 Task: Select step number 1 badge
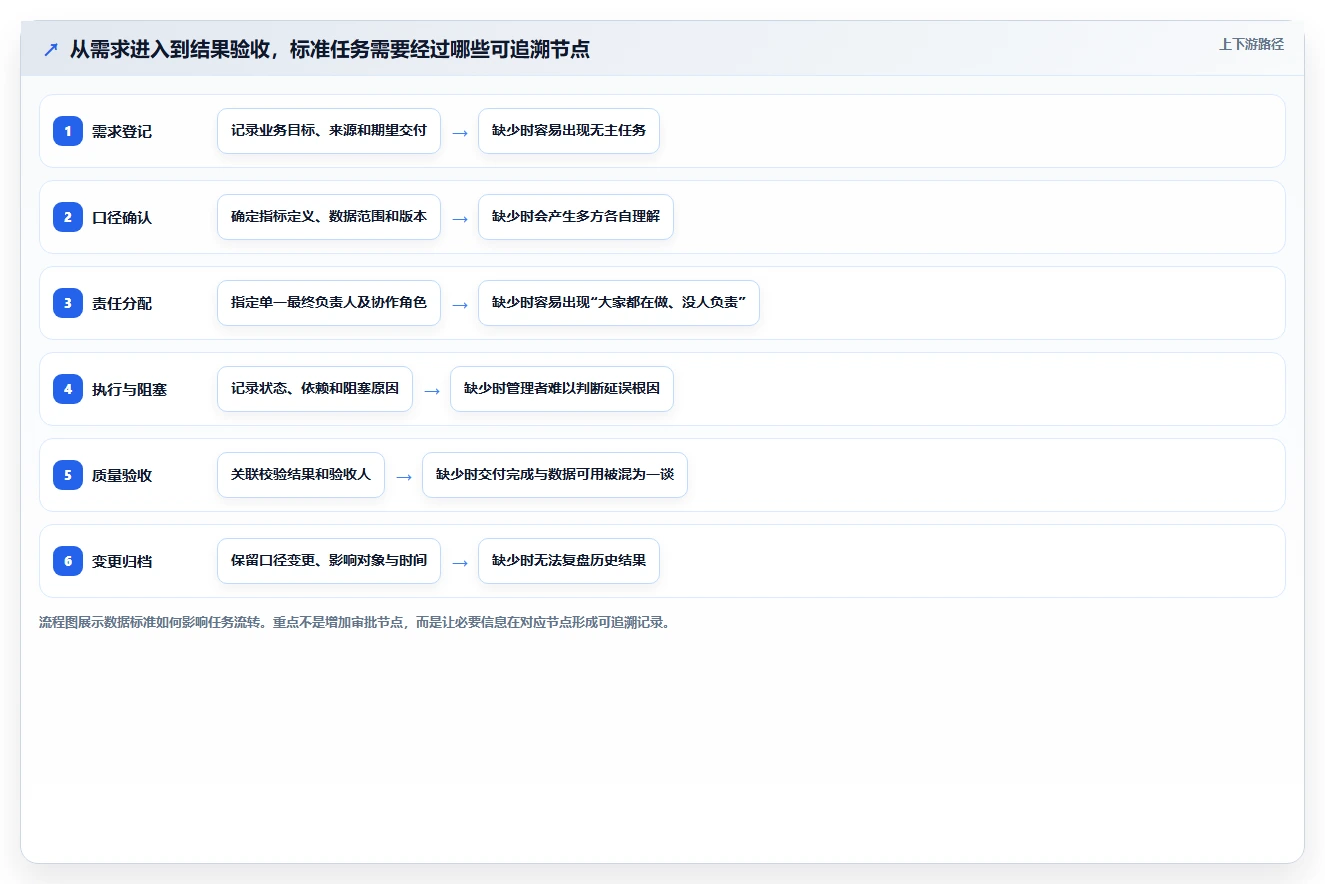[x=68, y=131]
